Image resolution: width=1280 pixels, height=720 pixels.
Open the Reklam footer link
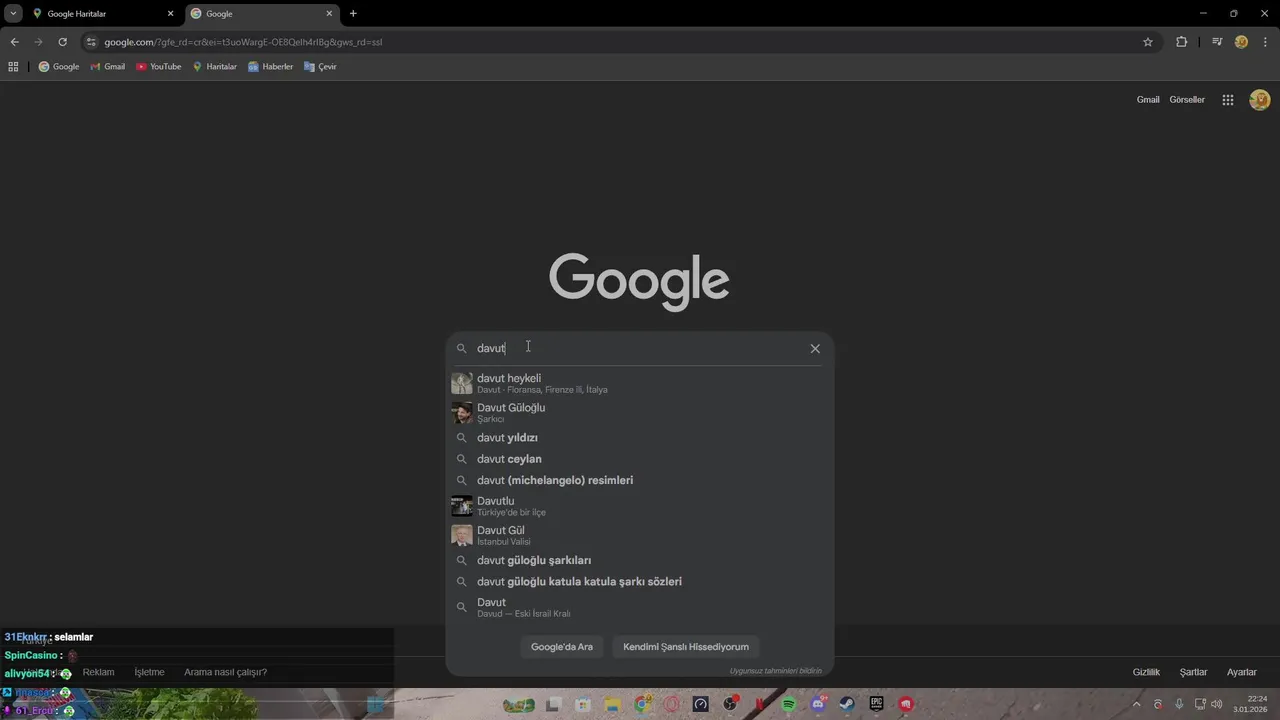pos(98,672)
